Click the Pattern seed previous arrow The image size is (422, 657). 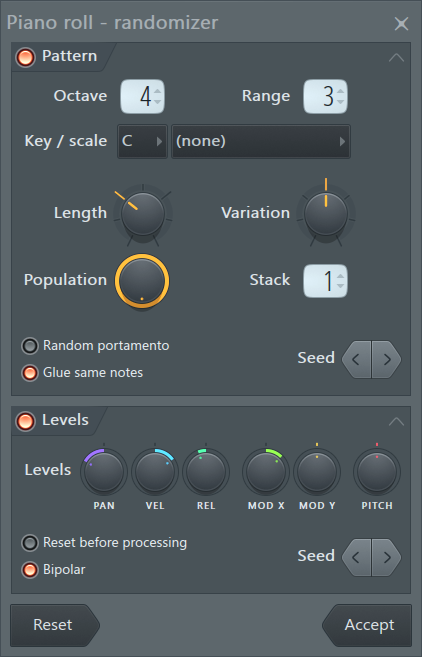tap(357, 359)
